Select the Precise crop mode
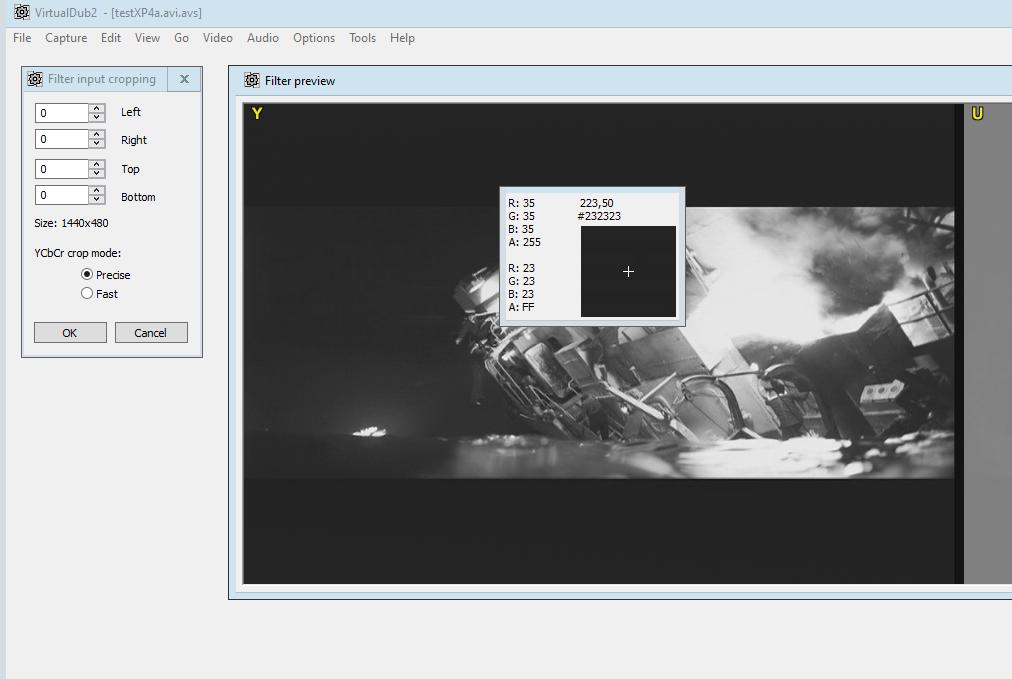The image size is (1012, 679). pyautogui.click(x=87, y=274)
